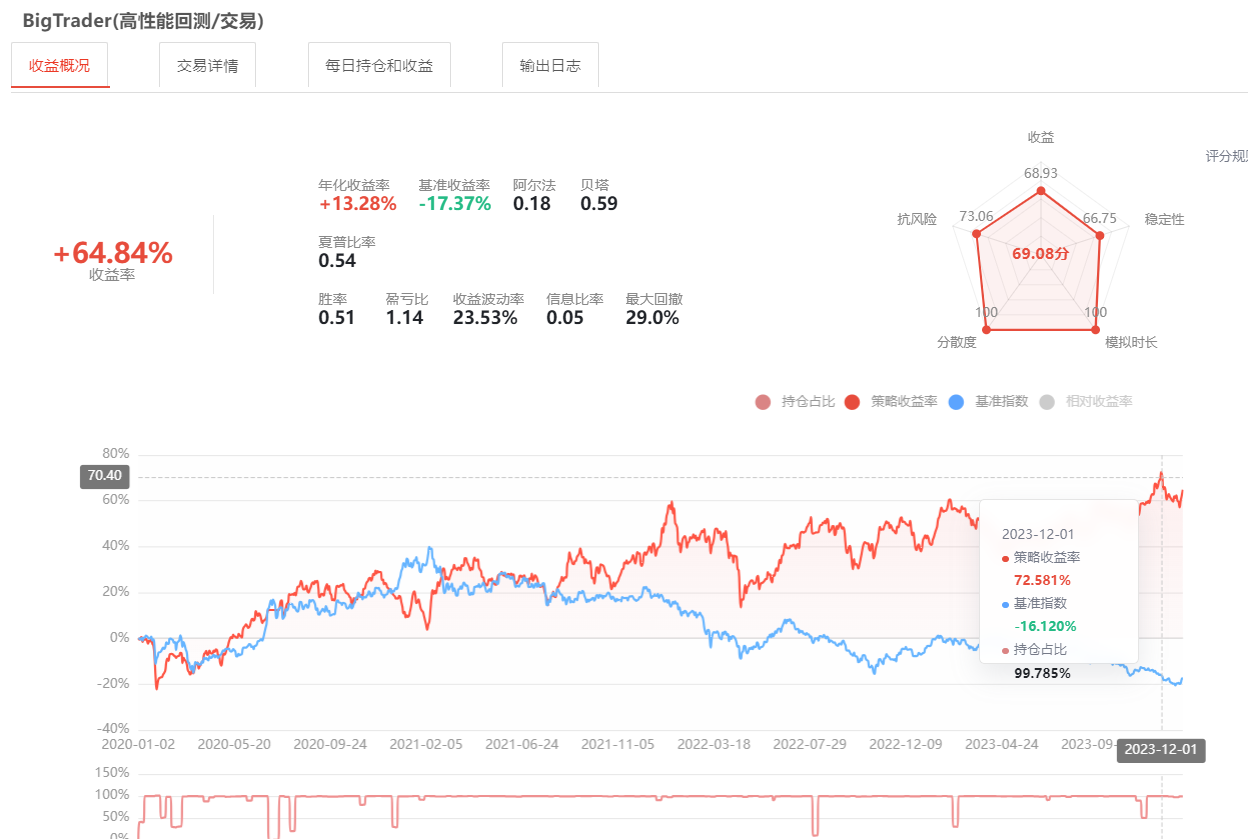Click the +64.84% total return figure
This screenshot has width=1248, height=839.
click(x=112, y=254)
